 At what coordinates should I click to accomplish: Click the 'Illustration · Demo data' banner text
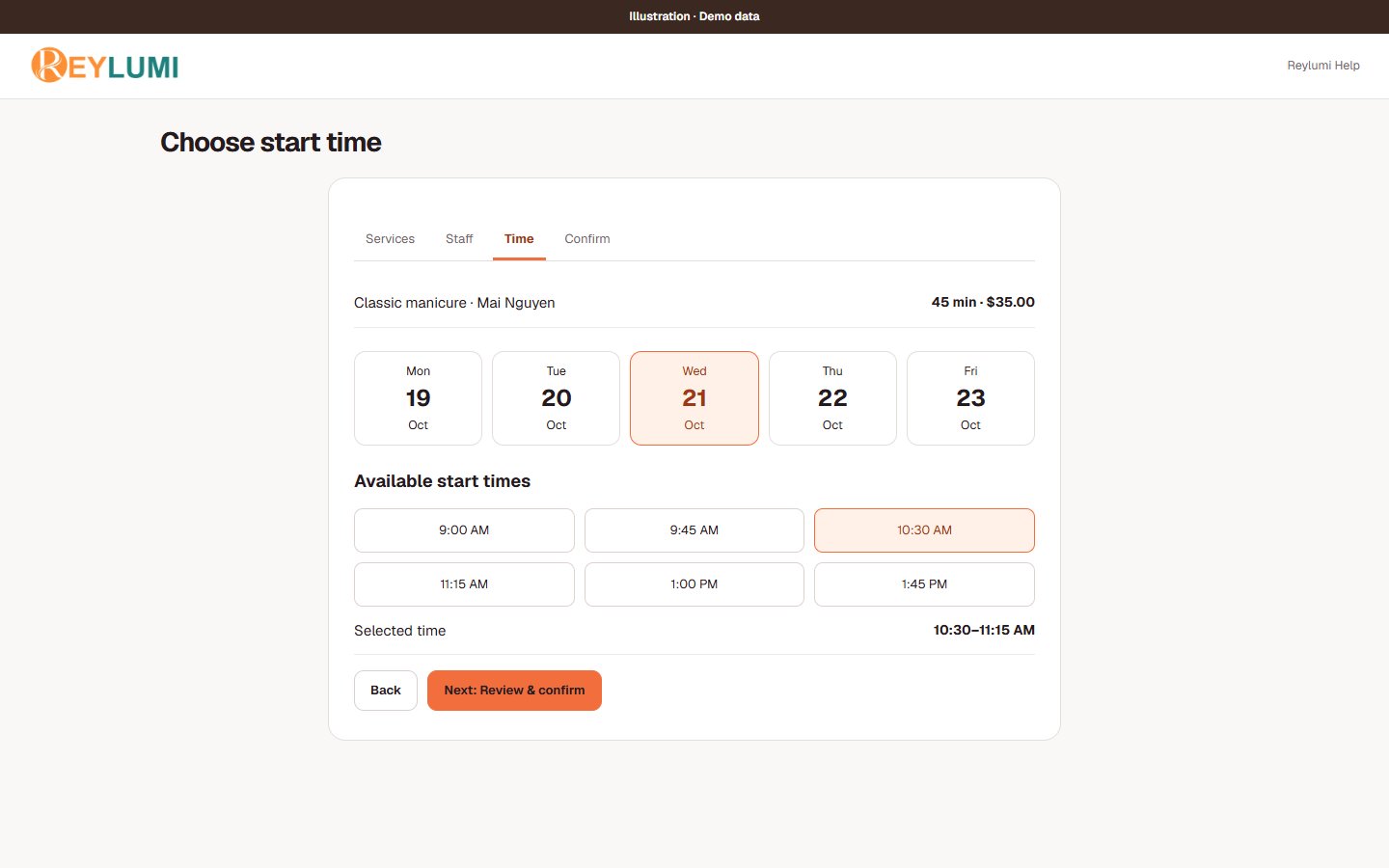click(694, 16)
